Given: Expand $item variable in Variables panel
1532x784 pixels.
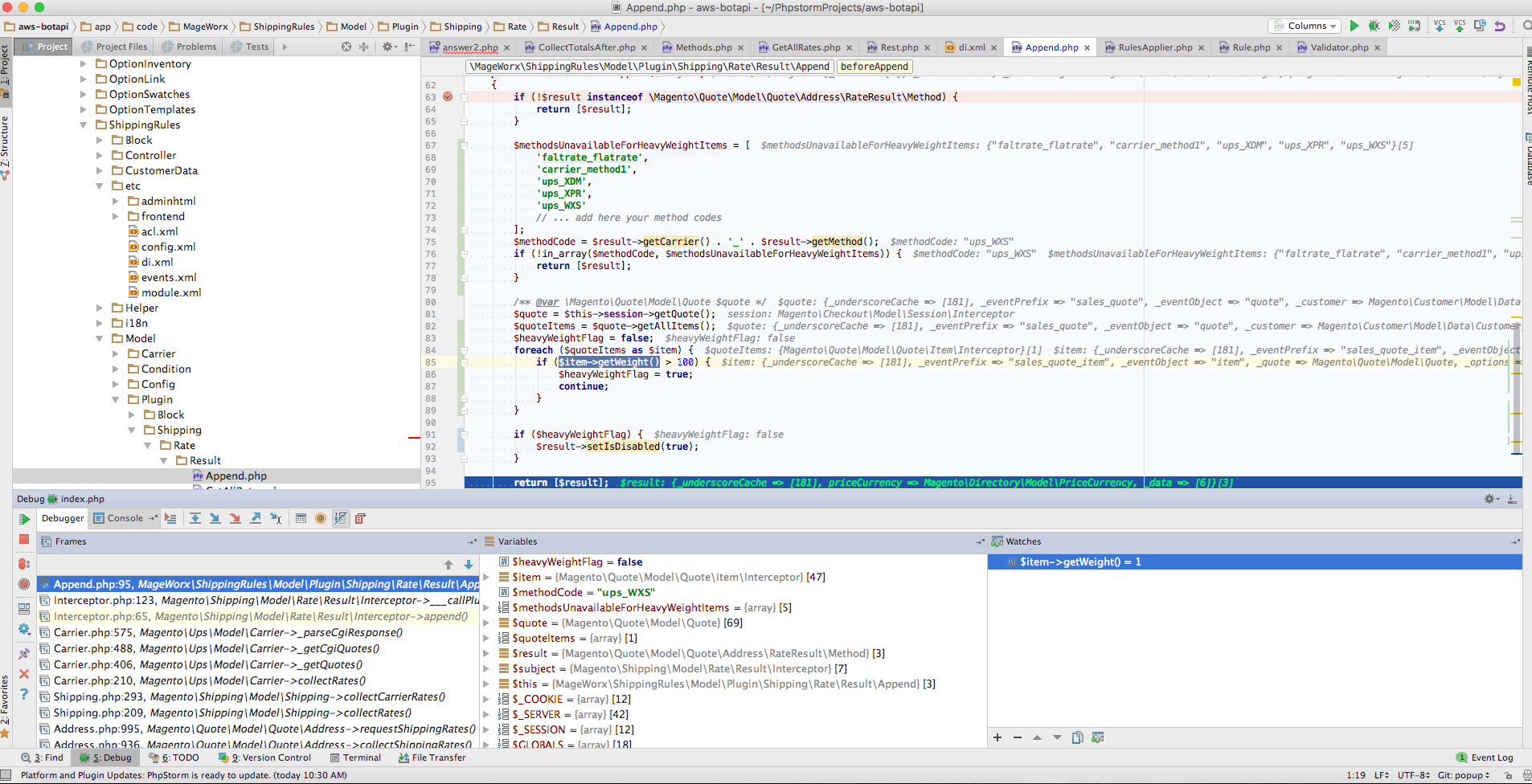Looking at the screenshot, I should (x=485, y=578).
